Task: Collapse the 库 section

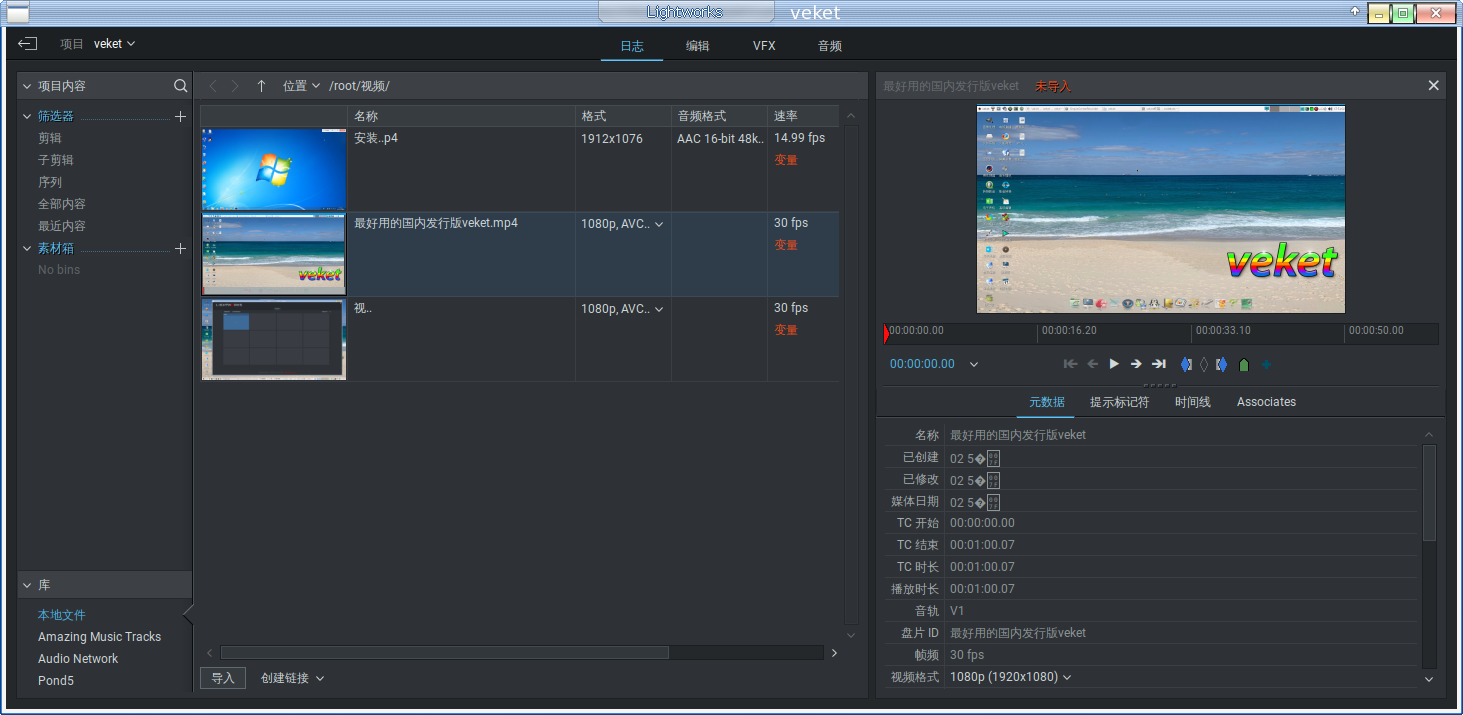Action: pos(27,584)
